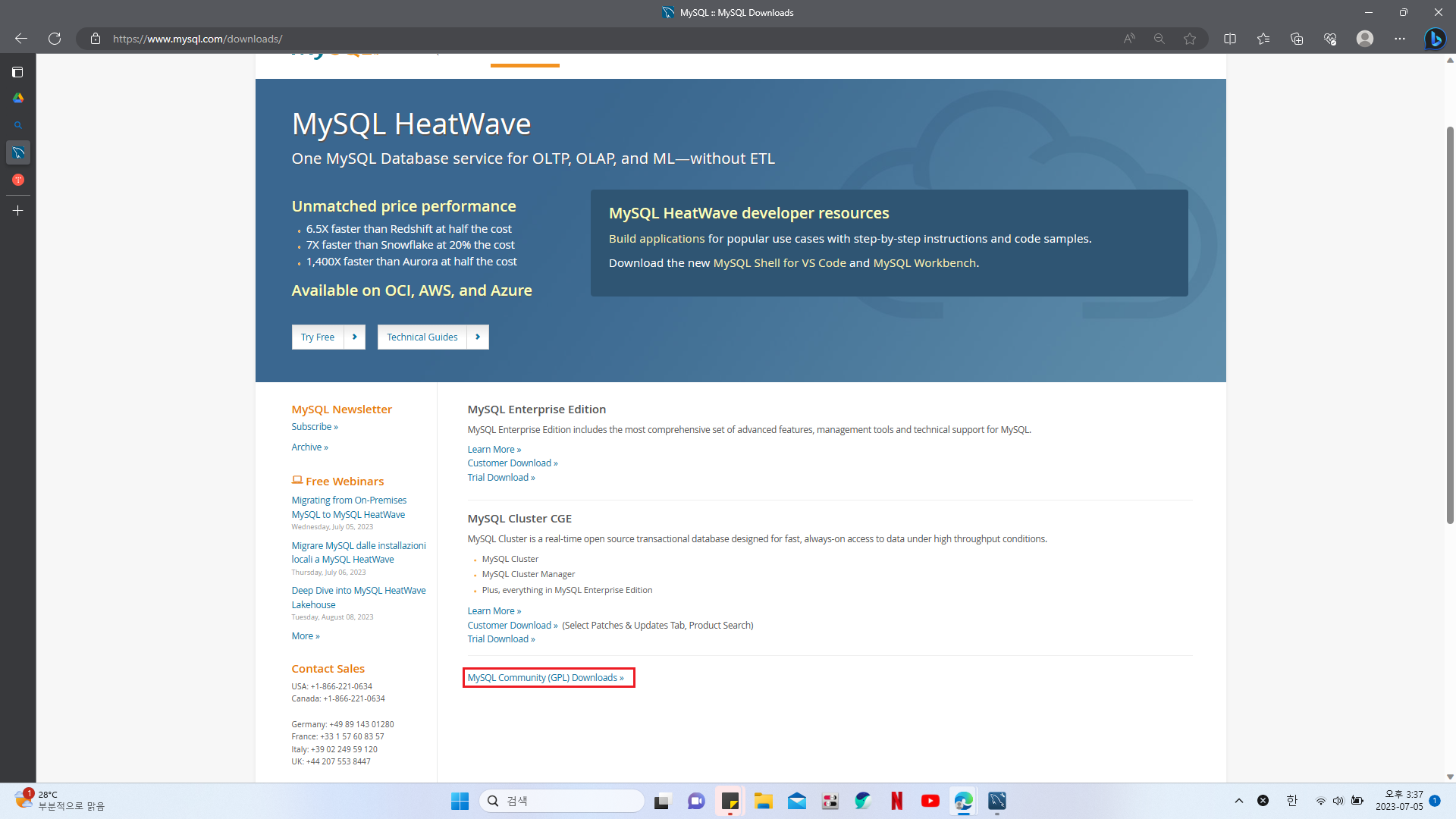The image size is (1456, 819).
Task: Open the Collections icon
Action: pos(1297,39)
